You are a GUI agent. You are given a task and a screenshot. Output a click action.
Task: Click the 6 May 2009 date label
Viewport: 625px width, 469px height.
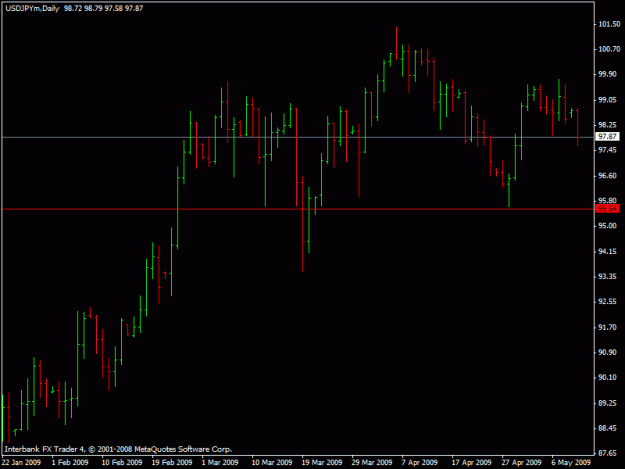pos(571,463)
